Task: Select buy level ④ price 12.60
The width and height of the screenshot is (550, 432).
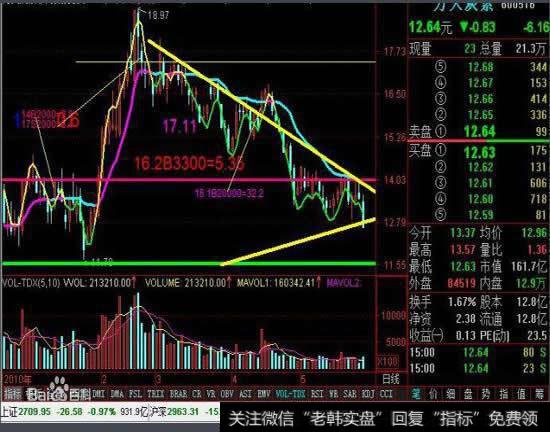Action: point(480,199)
